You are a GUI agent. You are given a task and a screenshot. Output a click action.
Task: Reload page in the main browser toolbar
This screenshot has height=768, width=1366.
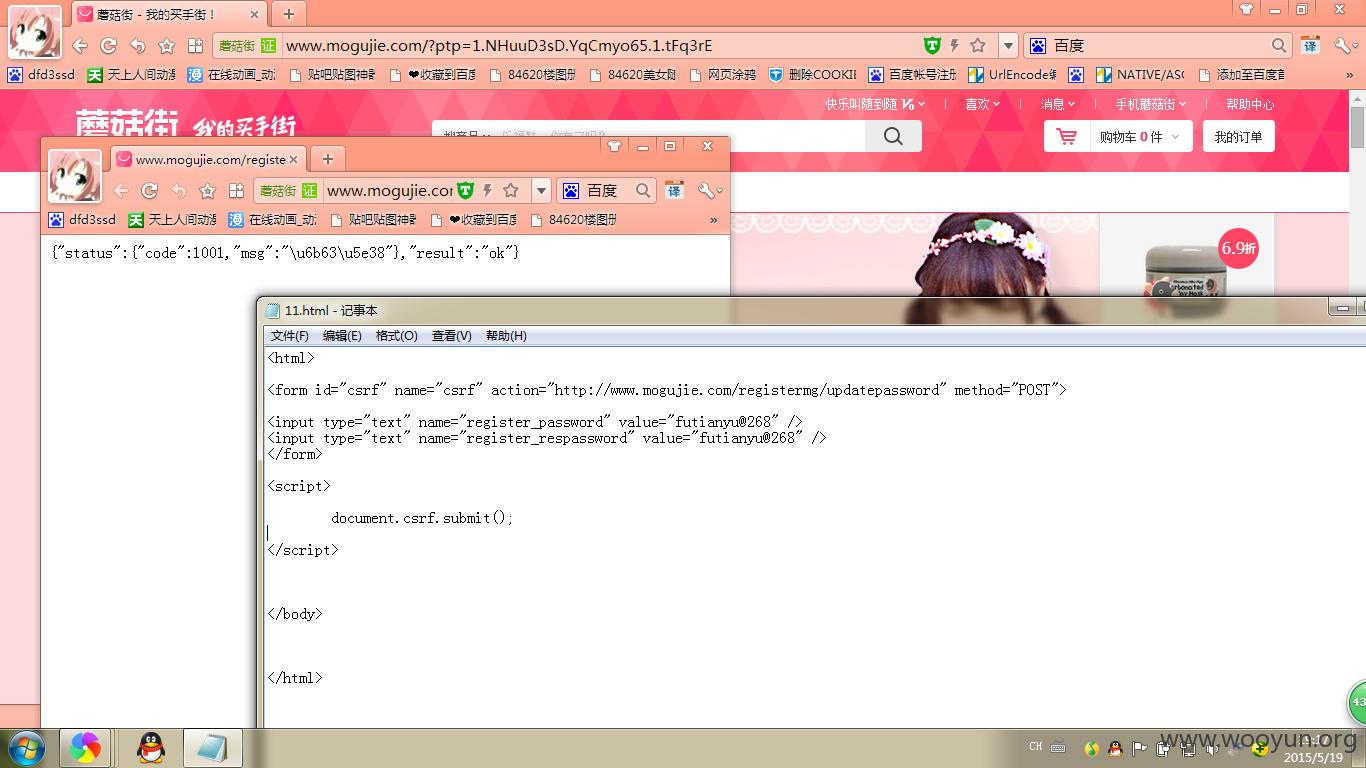pos(109,46)
